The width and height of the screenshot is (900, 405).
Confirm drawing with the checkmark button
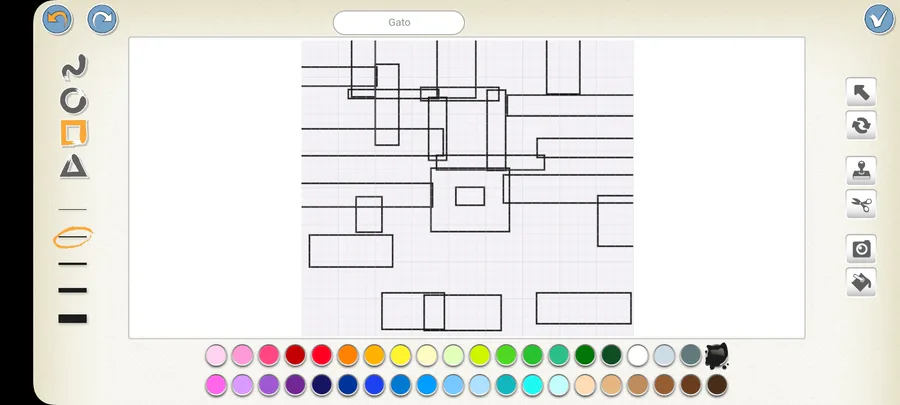tap(879, 20)
